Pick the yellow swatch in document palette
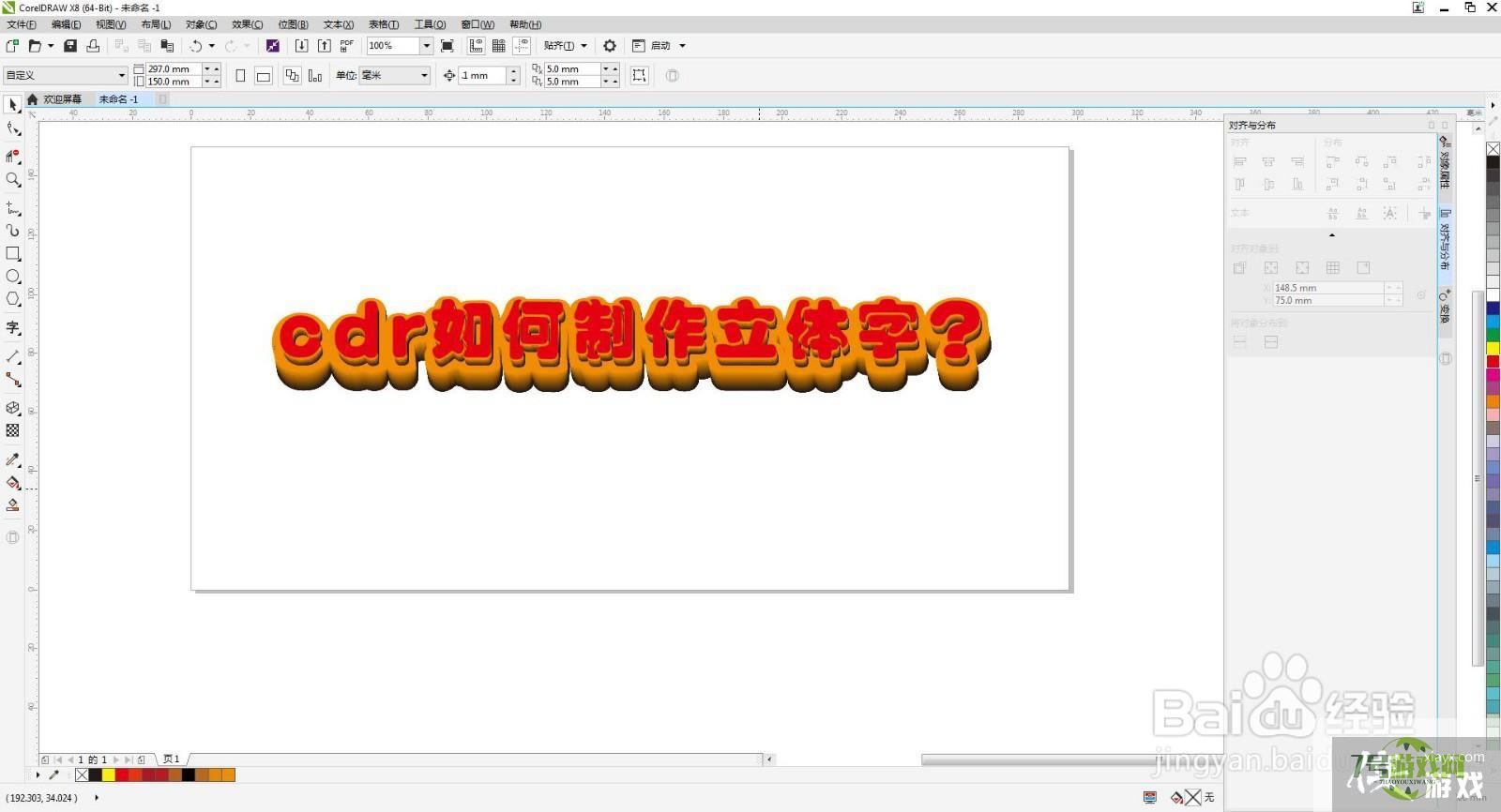This screenshot has width=1501, height=812. [109, 774]
